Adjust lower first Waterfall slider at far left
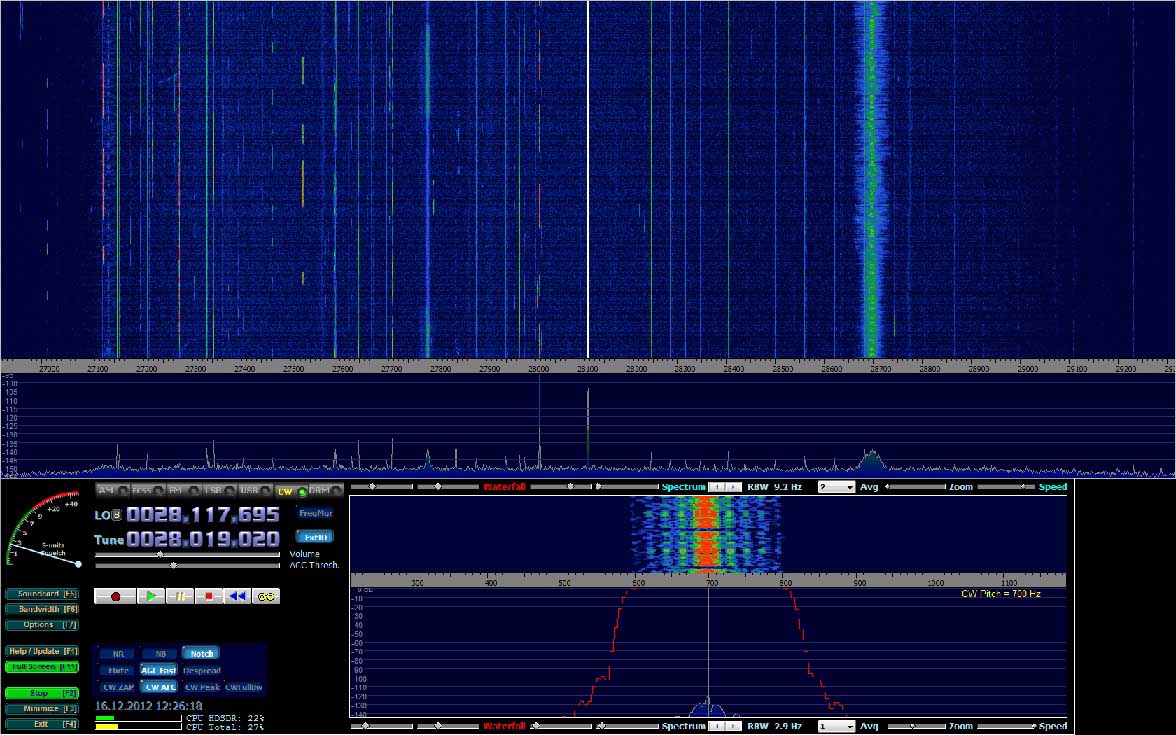The width and height of the screenshot is (1176, 735). point(382,727)
